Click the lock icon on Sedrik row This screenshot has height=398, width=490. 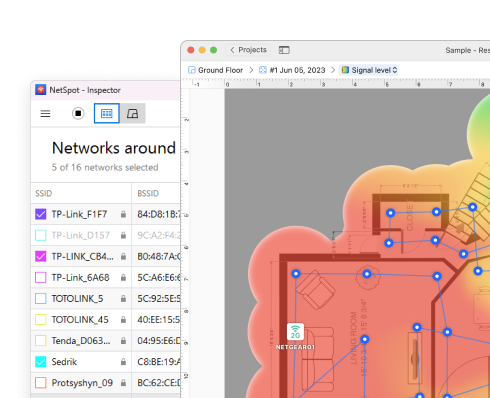click(123, 362)
